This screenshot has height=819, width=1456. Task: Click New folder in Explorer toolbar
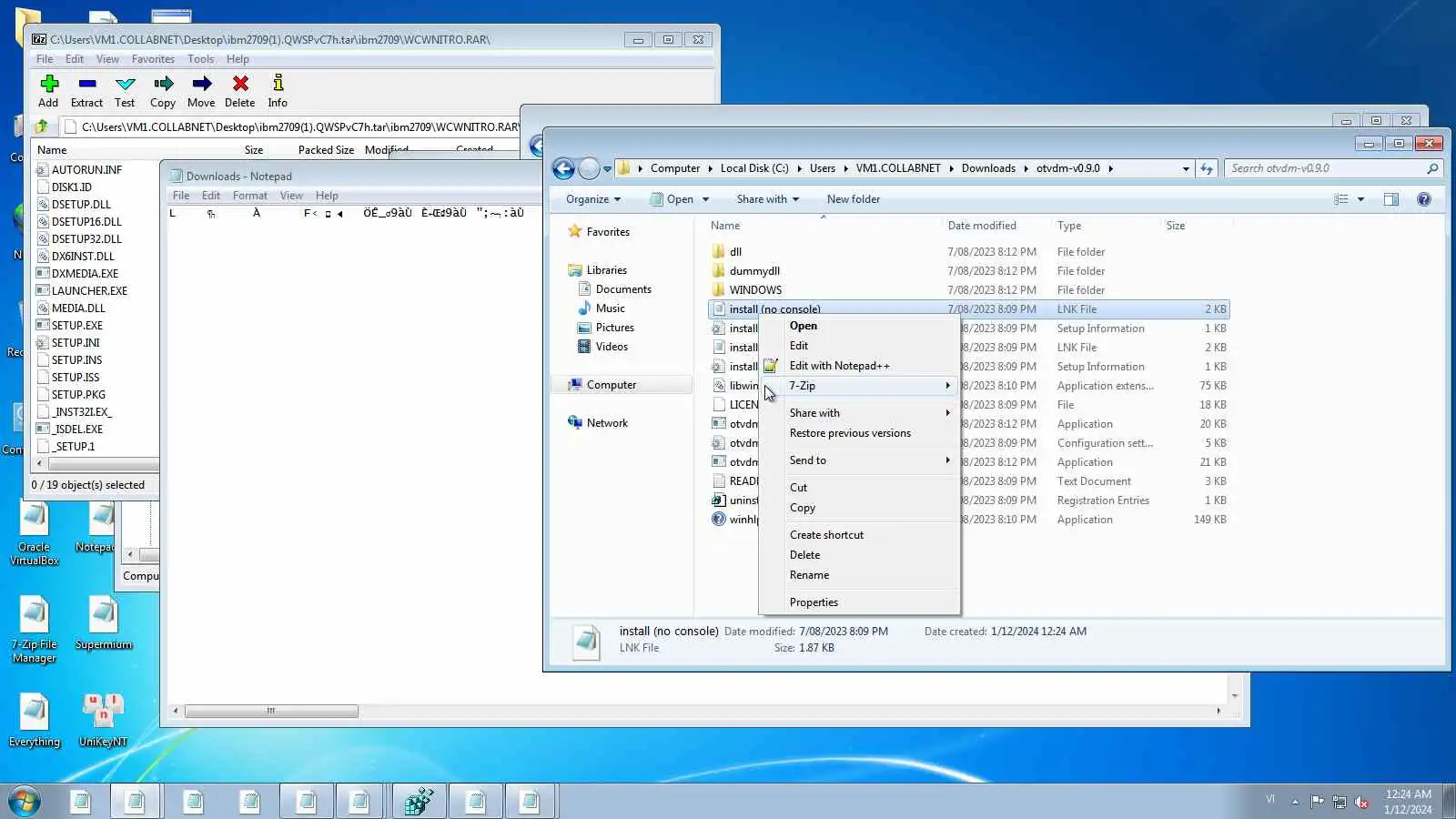click(854, 199)
